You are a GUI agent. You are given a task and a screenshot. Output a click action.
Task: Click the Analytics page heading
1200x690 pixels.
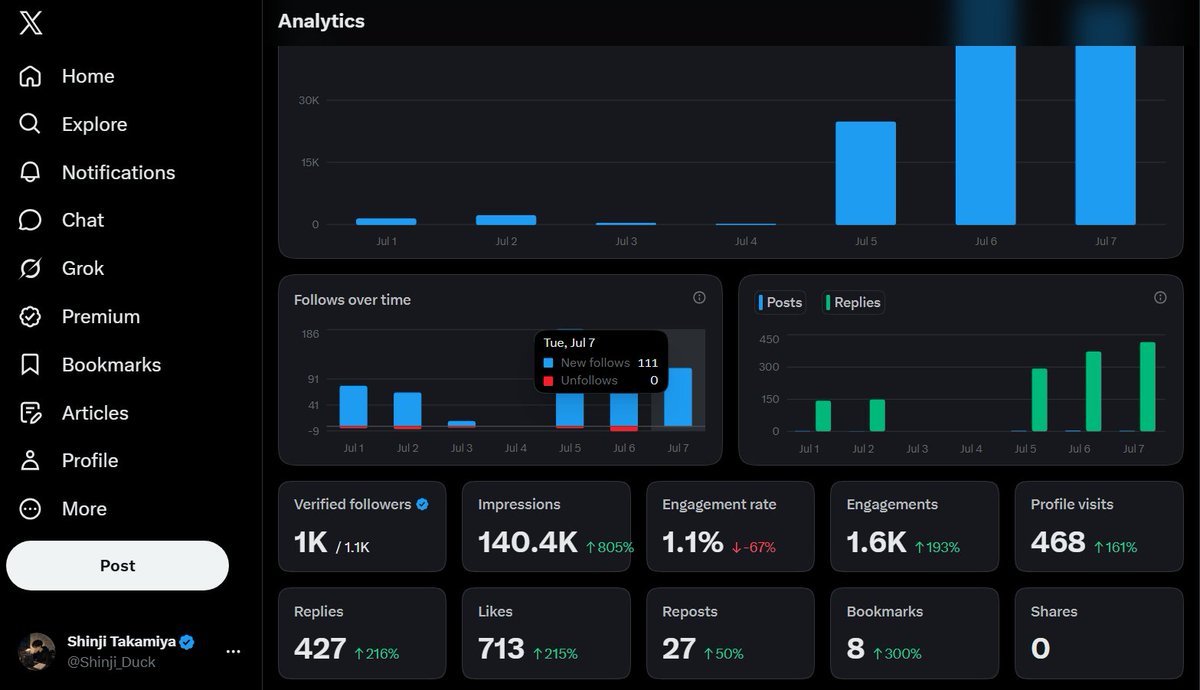(321, 21)
